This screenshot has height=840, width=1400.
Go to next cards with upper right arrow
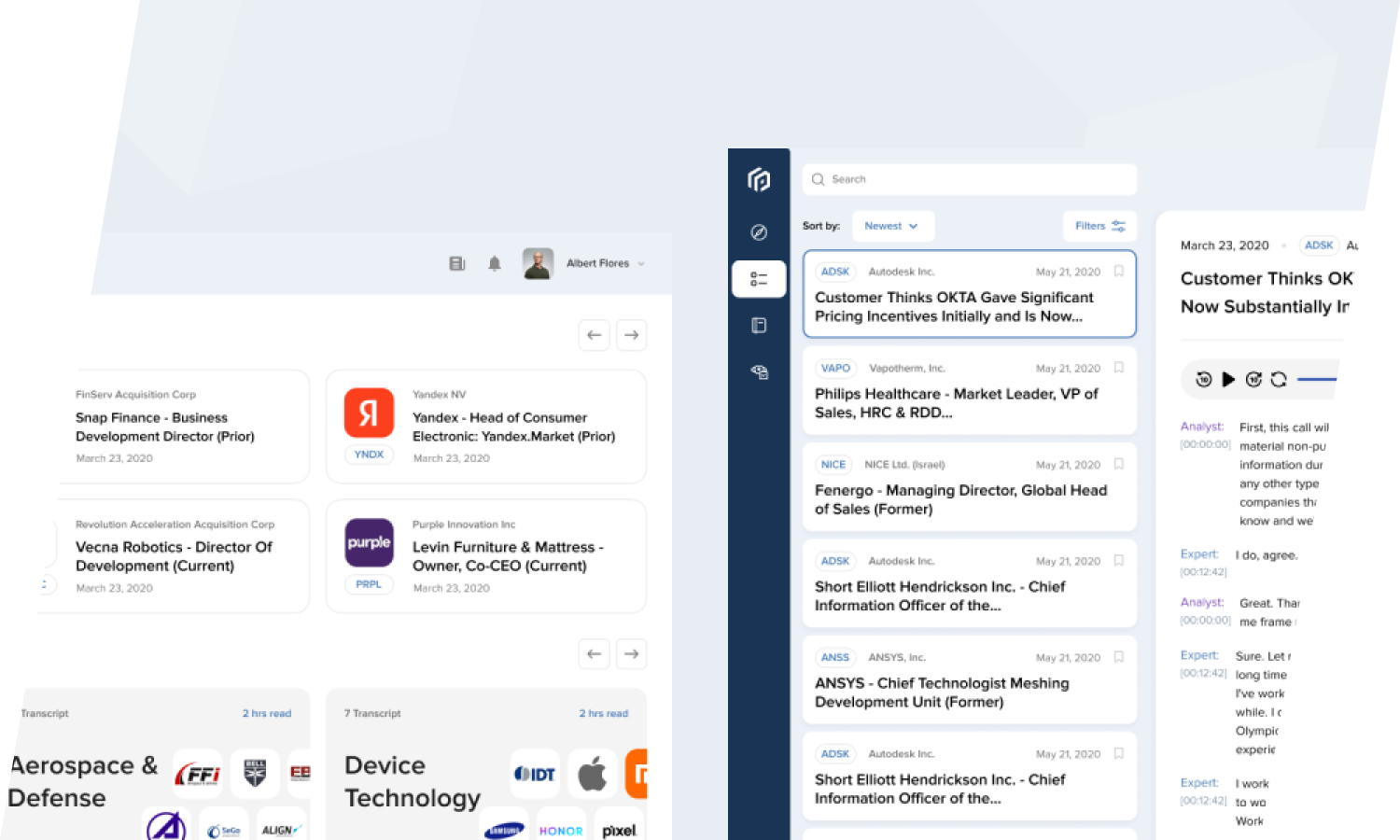click(632, 335)
